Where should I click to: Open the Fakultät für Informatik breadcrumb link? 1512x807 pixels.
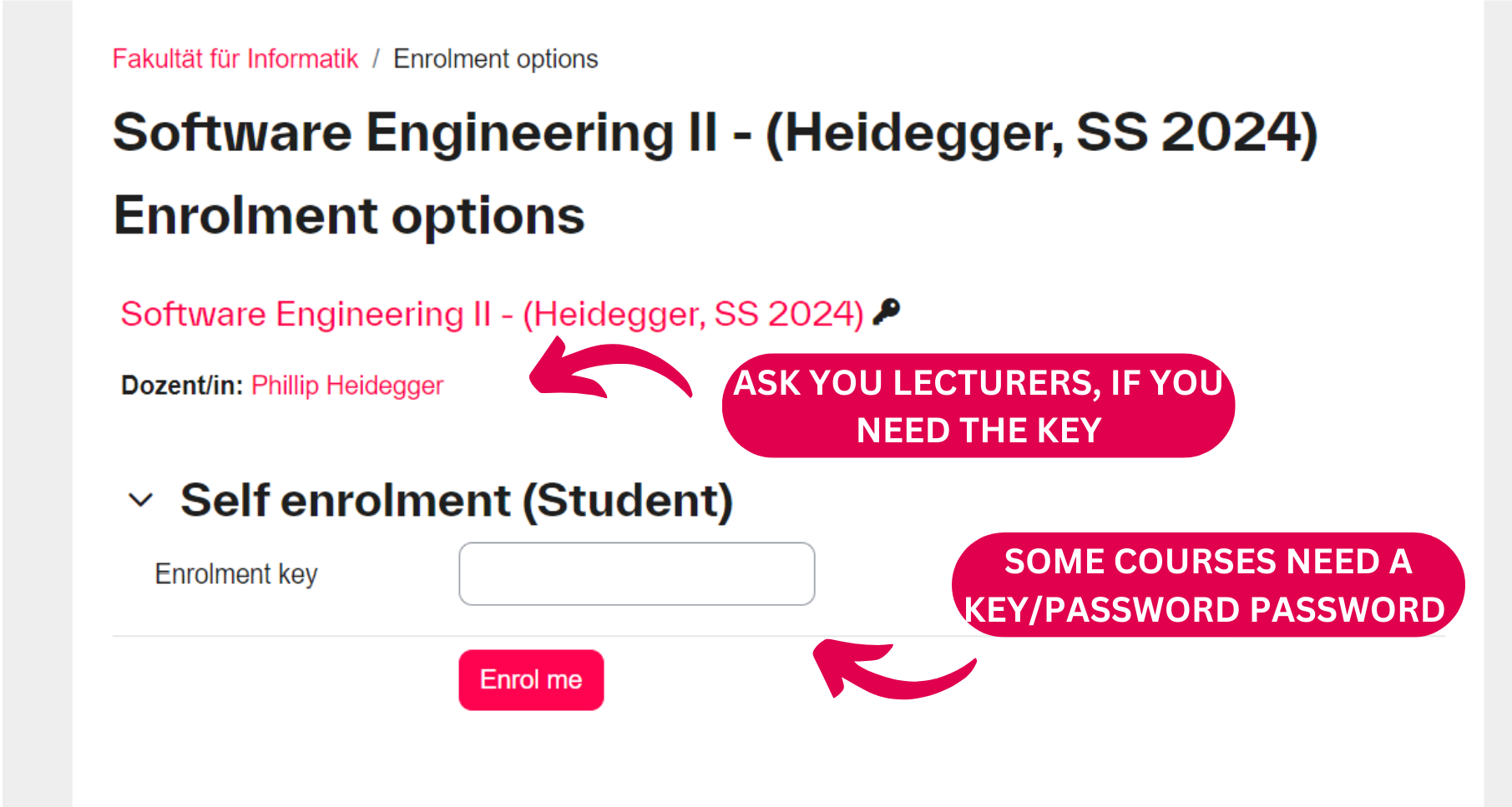[x=235, y=59]
